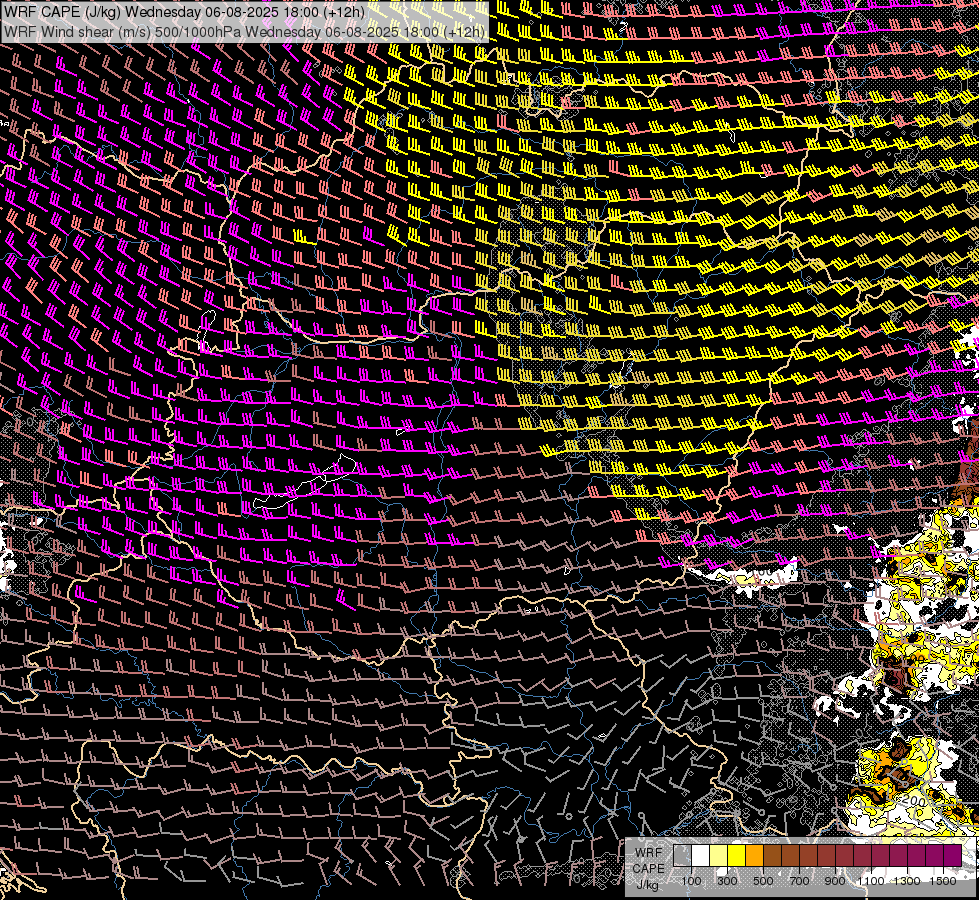Select the gray below-100 CAPE legend swatch
Image resolution: width=979 pixels, height=900 pixels.
(x=682, y=855)
